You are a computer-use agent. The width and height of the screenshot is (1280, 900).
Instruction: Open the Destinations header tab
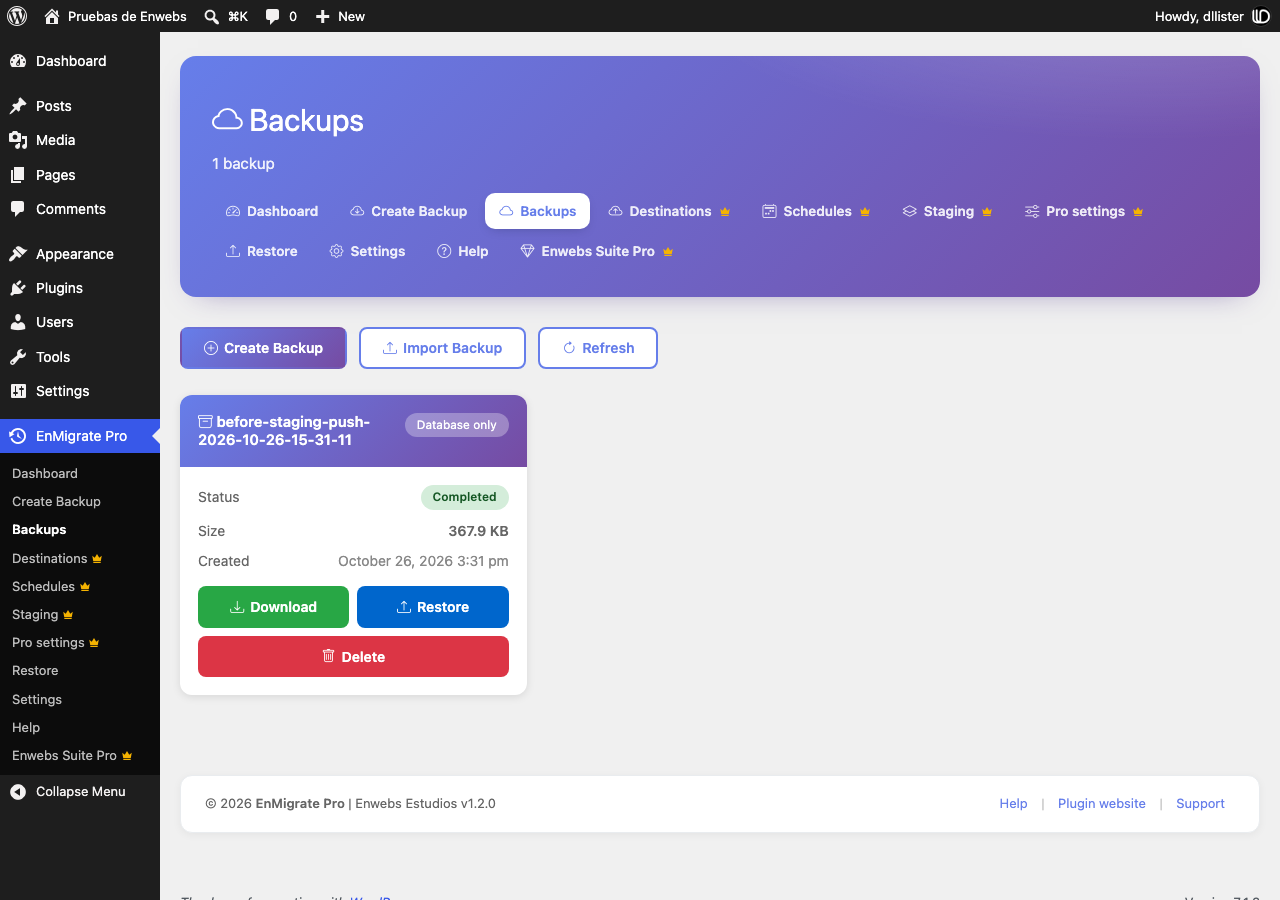[670, 211]
